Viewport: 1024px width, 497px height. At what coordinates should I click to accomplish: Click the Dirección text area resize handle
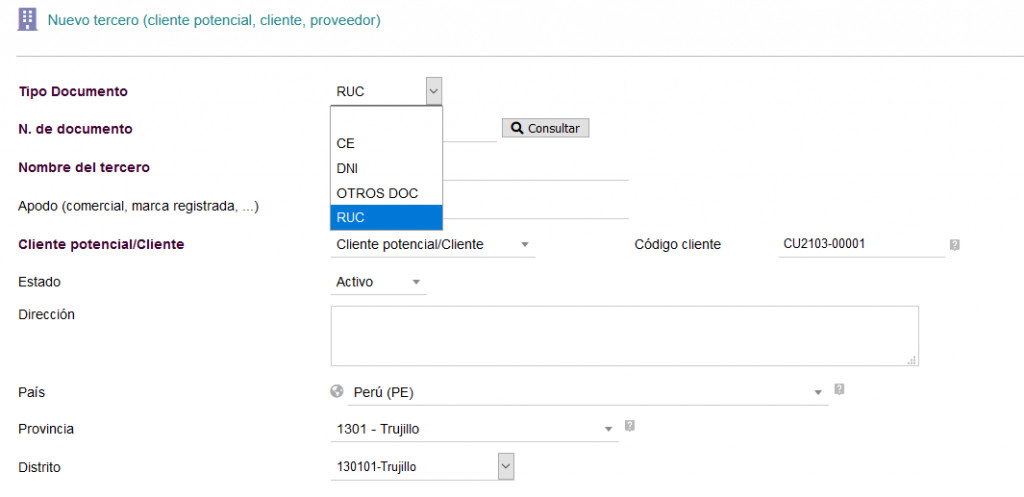pos(912,360)
